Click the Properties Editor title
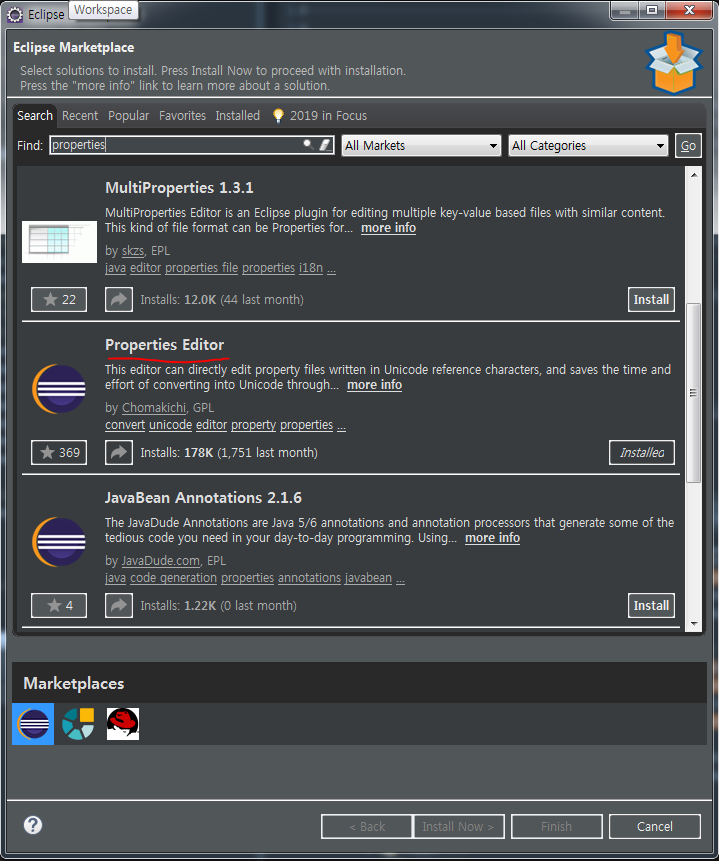This screenshot has height=861, width=719. pyautogui.click(x=165, y=345)
